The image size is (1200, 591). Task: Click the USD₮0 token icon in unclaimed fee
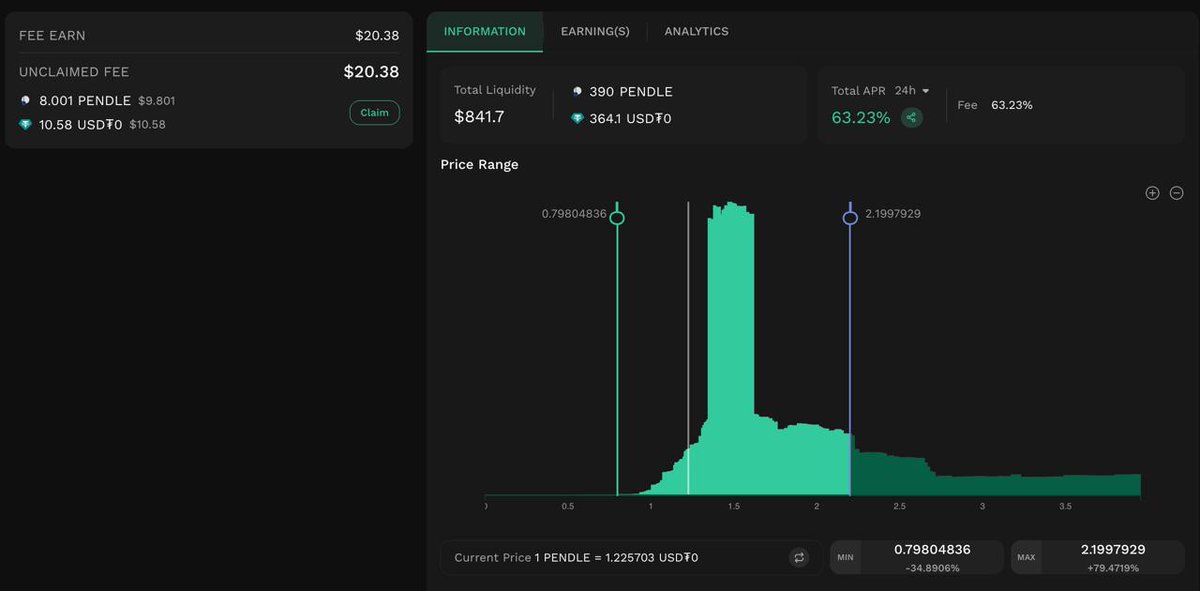pyautogui.click(x=25, y=125)
